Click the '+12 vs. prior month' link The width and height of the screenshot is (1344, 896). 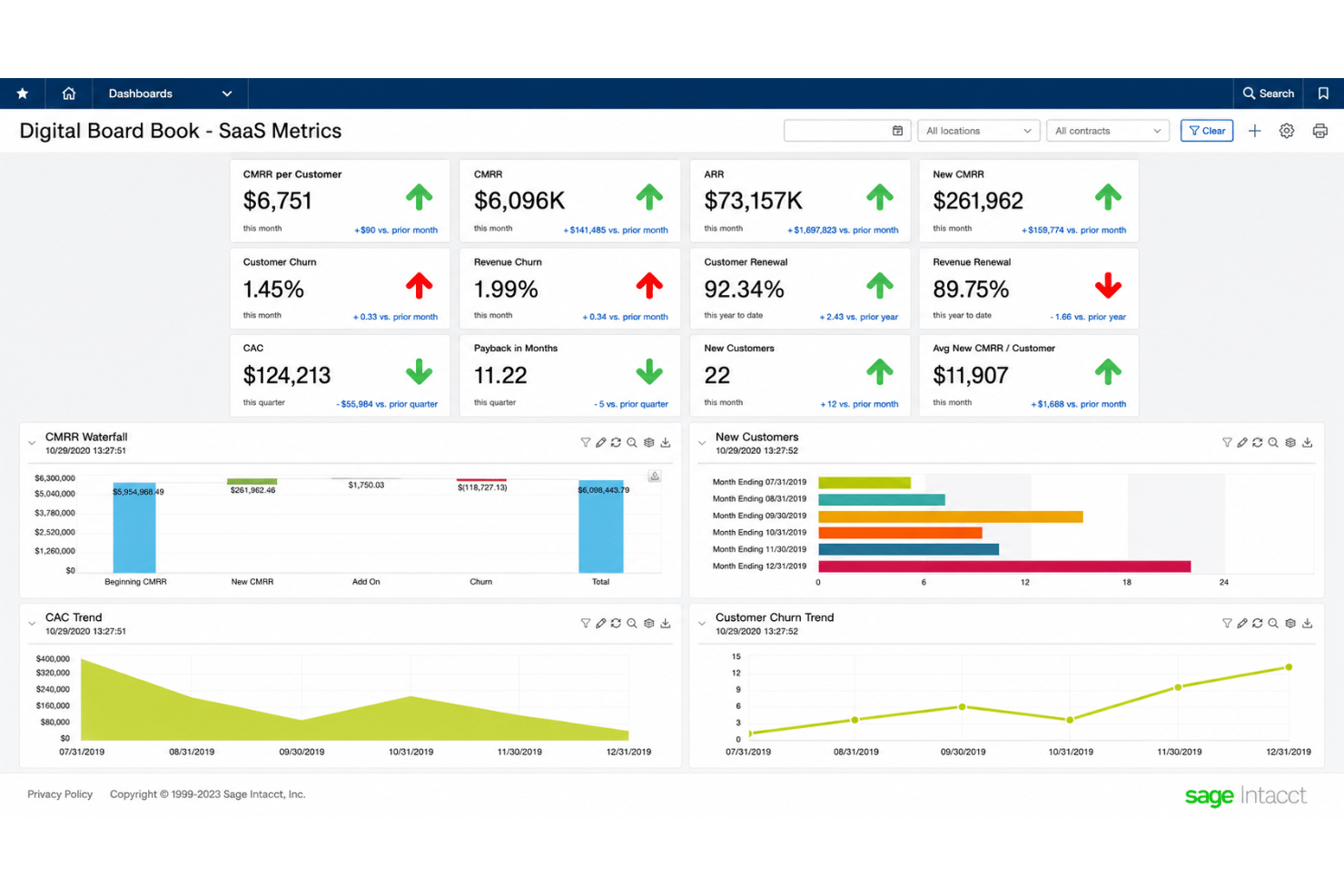click(859, 405)
